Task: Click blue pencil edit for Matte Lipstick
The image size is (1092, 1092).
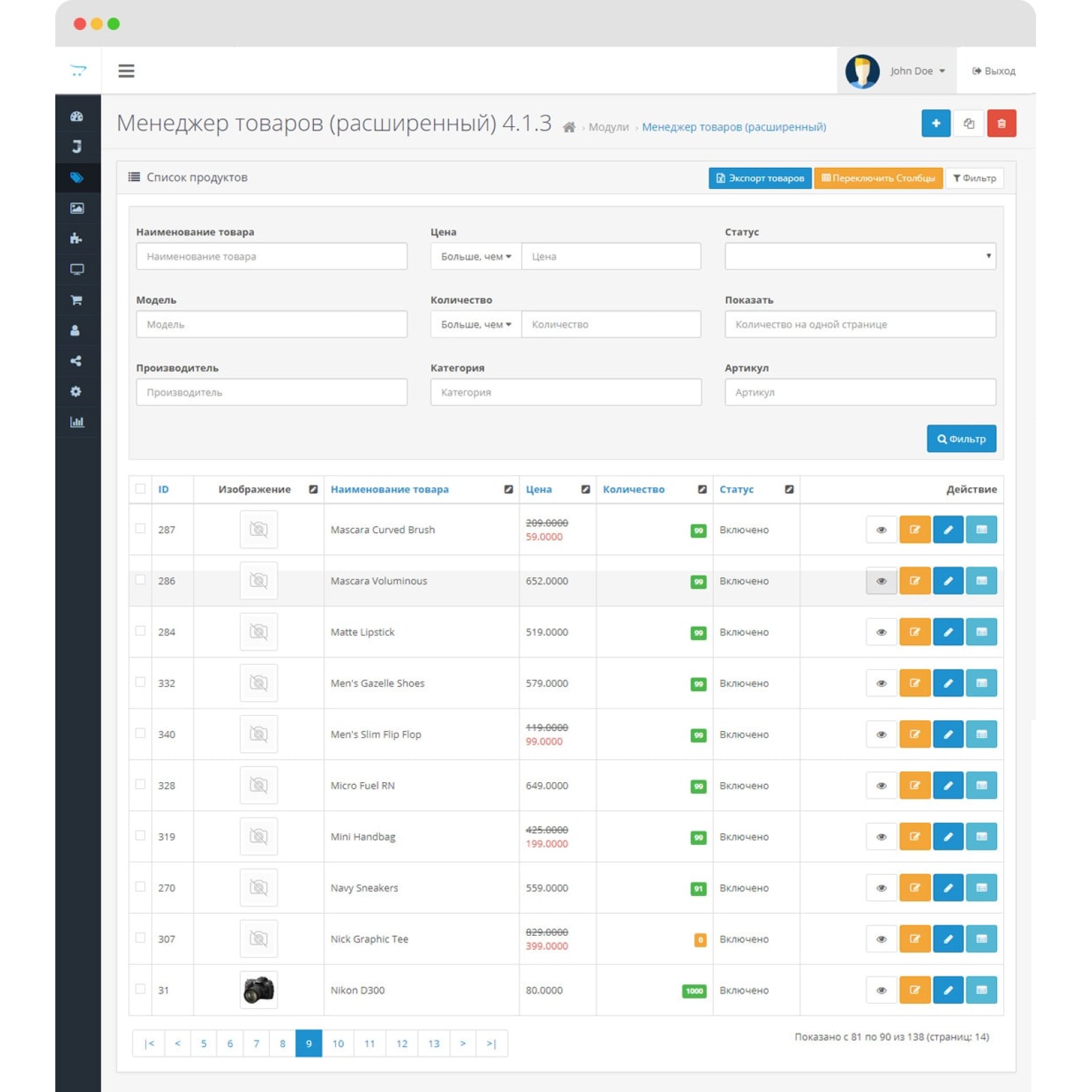Action: [x=948, y=632]
